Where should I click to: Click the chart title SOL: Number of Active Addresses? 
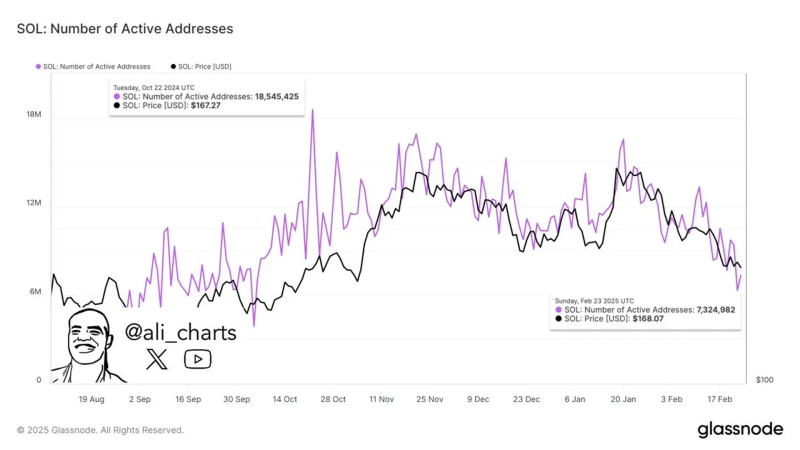coord(124,29)
